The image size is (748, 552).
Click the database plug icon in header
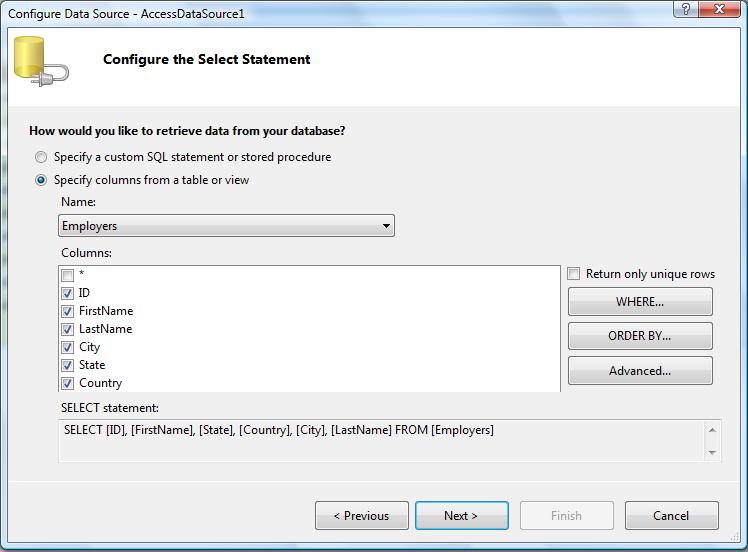[41, 62]
